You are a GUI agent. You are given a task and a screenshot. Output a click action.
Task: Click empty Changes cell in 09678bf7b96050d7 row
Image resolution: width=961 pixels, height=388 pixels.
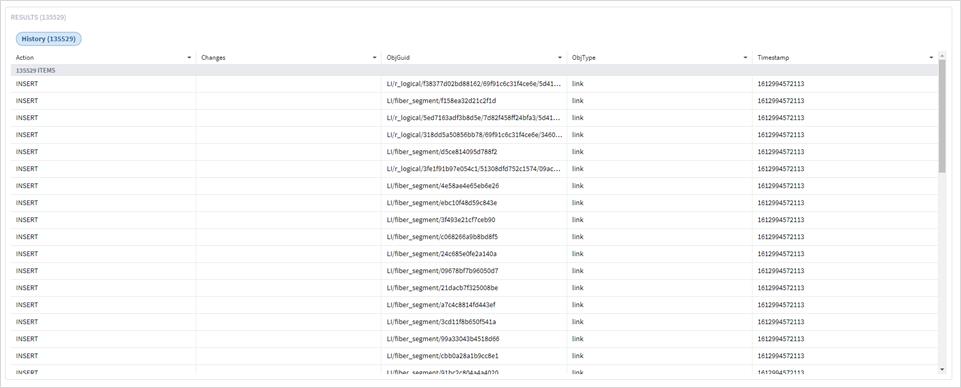[289, 271]
